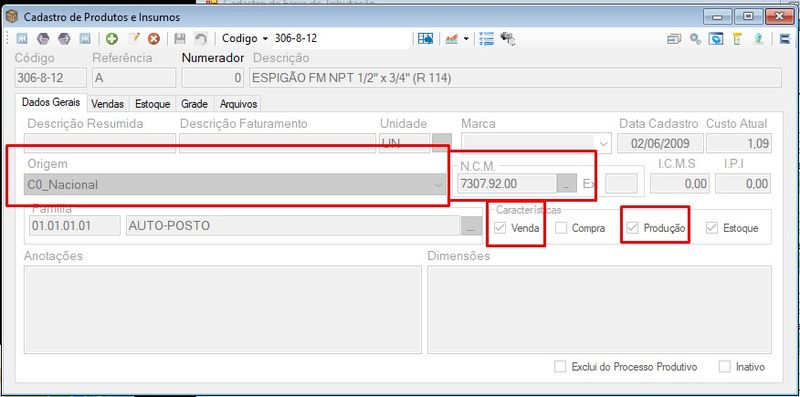Click the Família lookup ellipsis button

[x=471, y=226]
